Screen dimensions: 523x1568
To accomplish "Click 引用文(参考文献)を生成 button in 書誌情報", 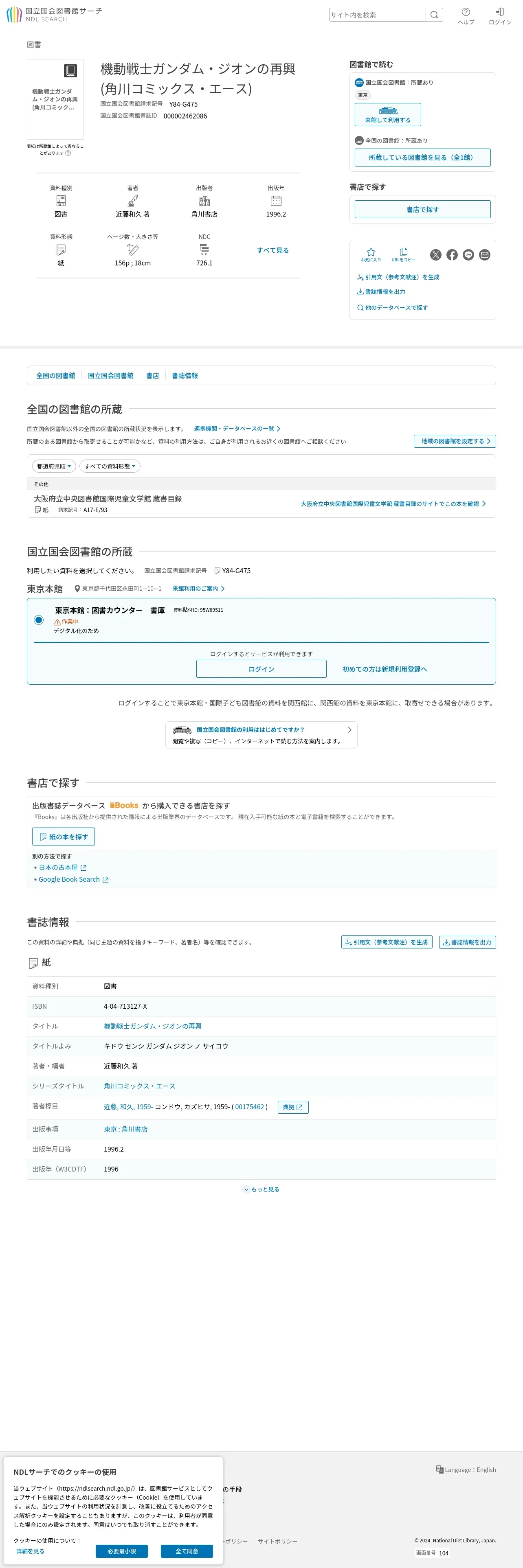I will pos(387,942).
